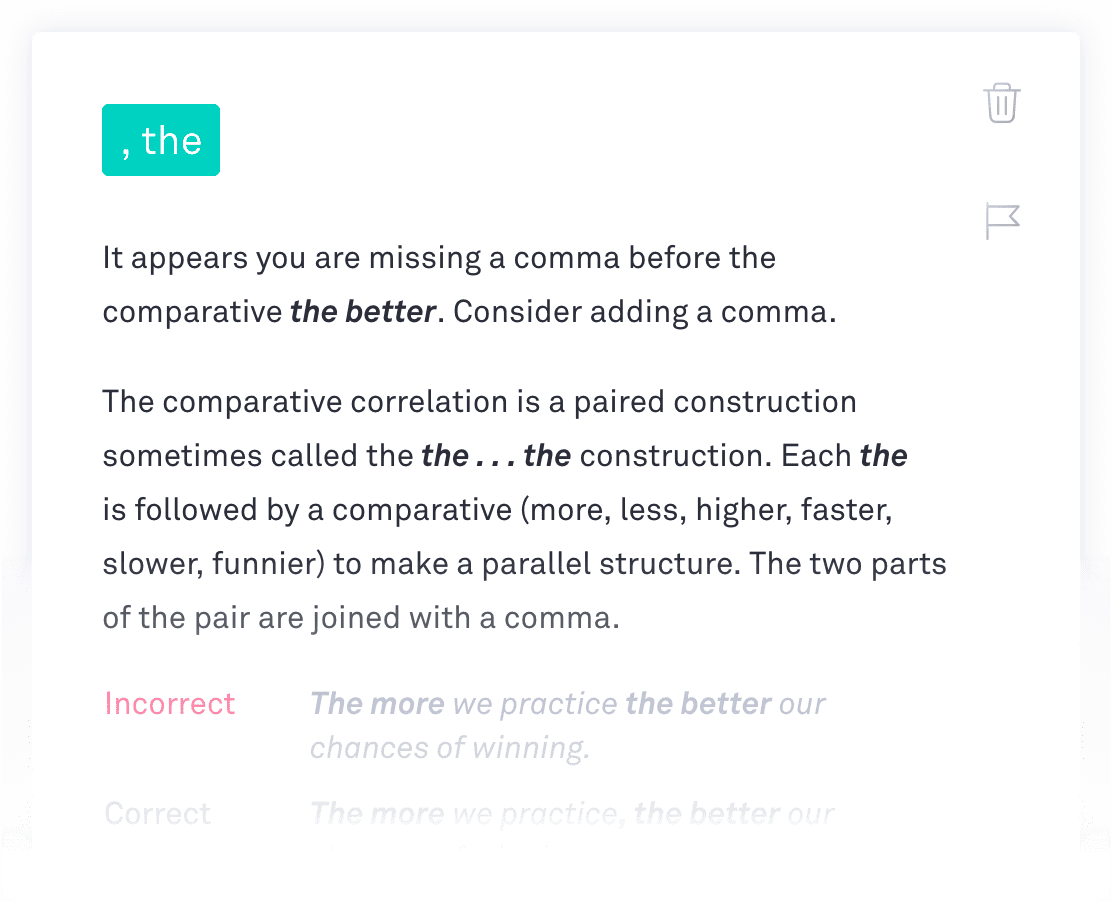Accept the green ", the" correction
1112x902 pixels.
pos(161,140)
